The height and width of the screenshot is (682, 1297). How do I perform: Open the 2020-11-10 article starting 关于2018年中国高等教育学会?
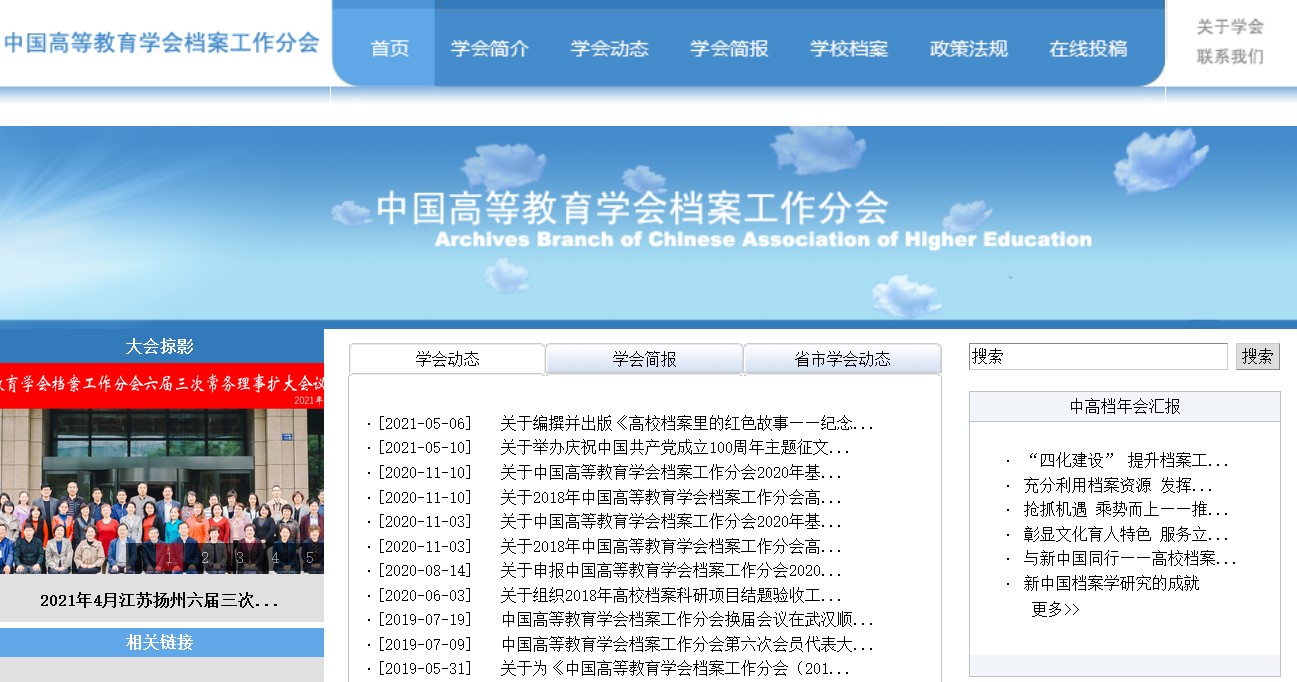coord(671,498)
